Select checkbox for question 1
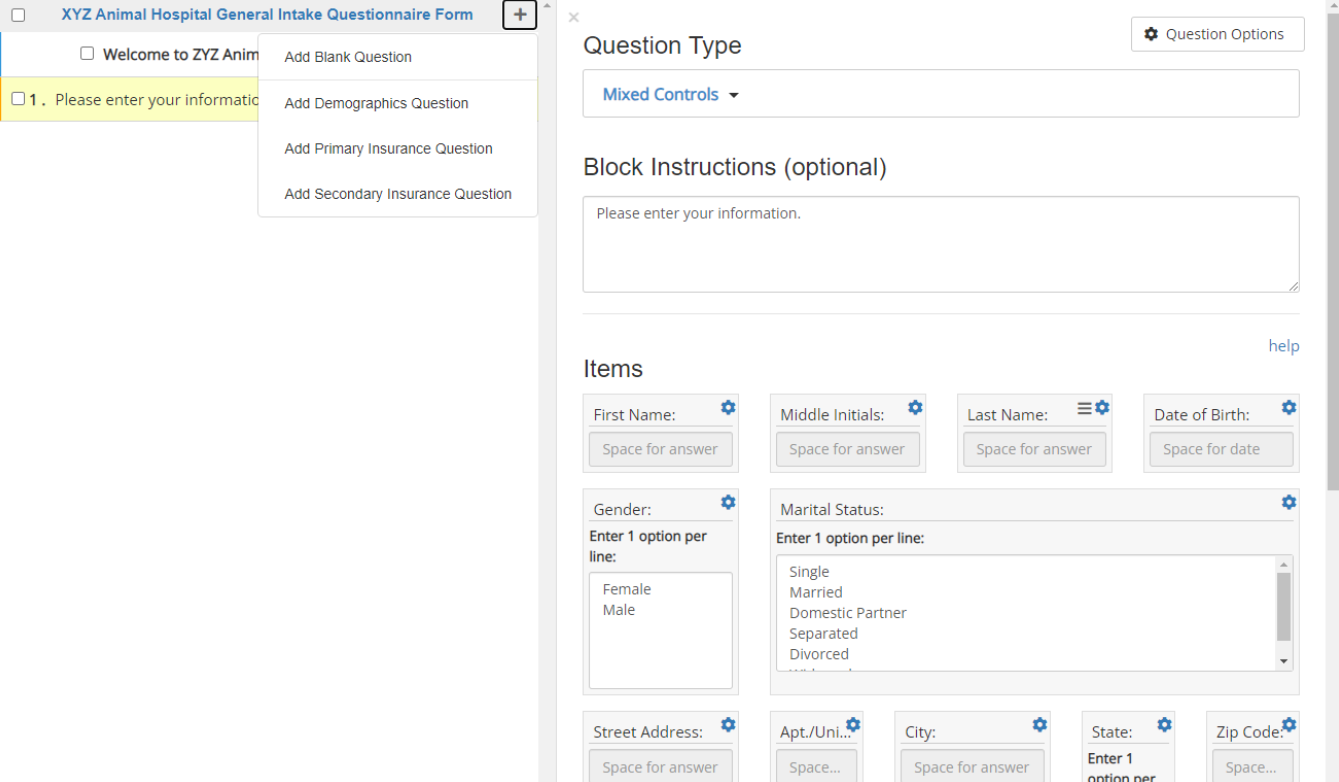Viewport: 1339px width, 782px height. pos(18,99)
